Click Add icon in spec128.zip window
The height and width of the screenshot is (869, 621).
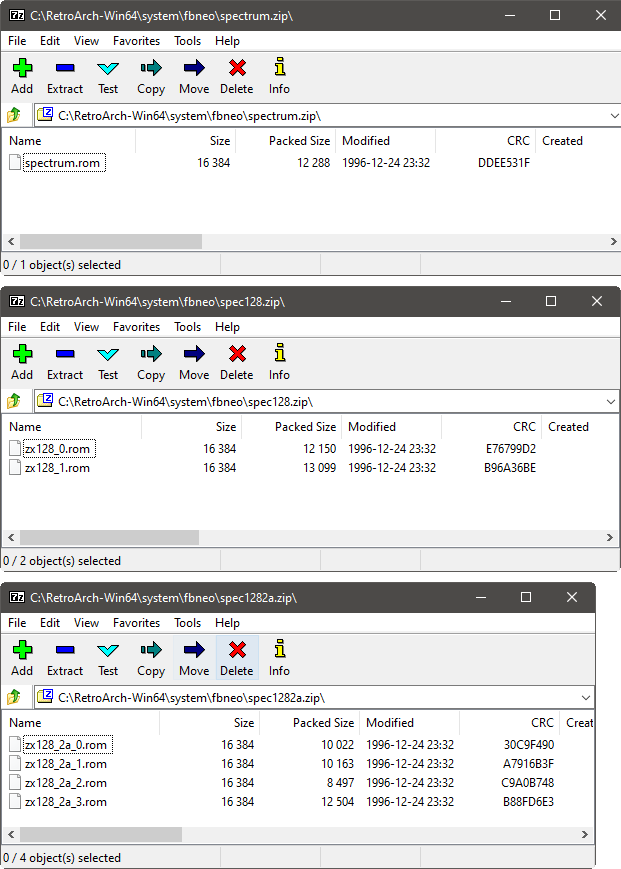pyautogui.click(x=22, y=354)
